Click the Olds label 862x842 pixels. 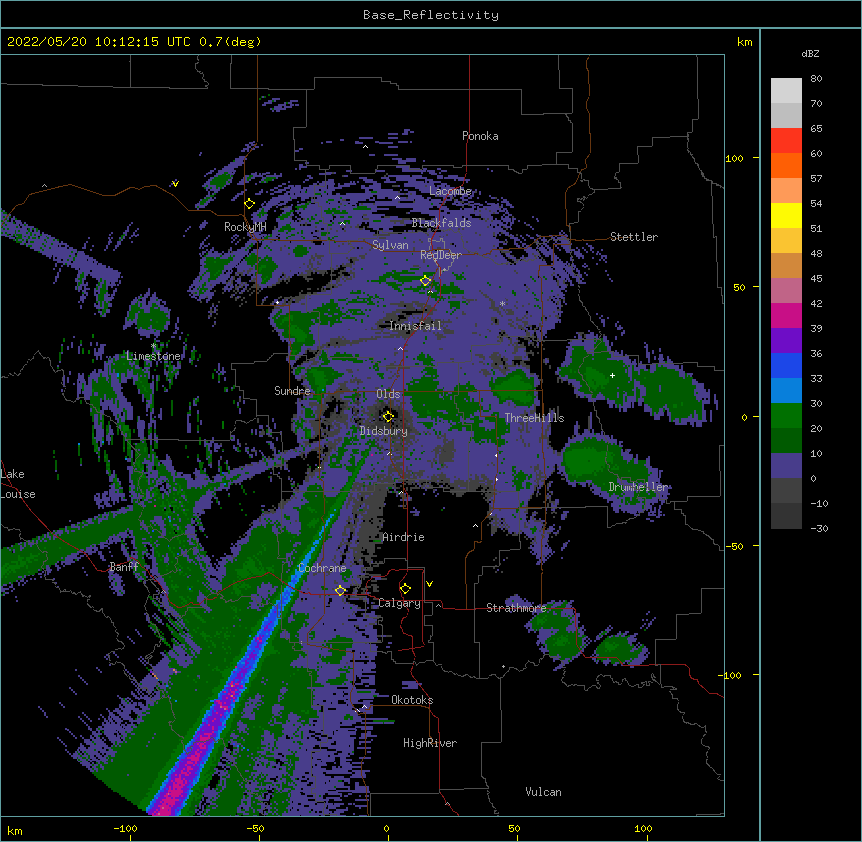click(x=388, y=394)
